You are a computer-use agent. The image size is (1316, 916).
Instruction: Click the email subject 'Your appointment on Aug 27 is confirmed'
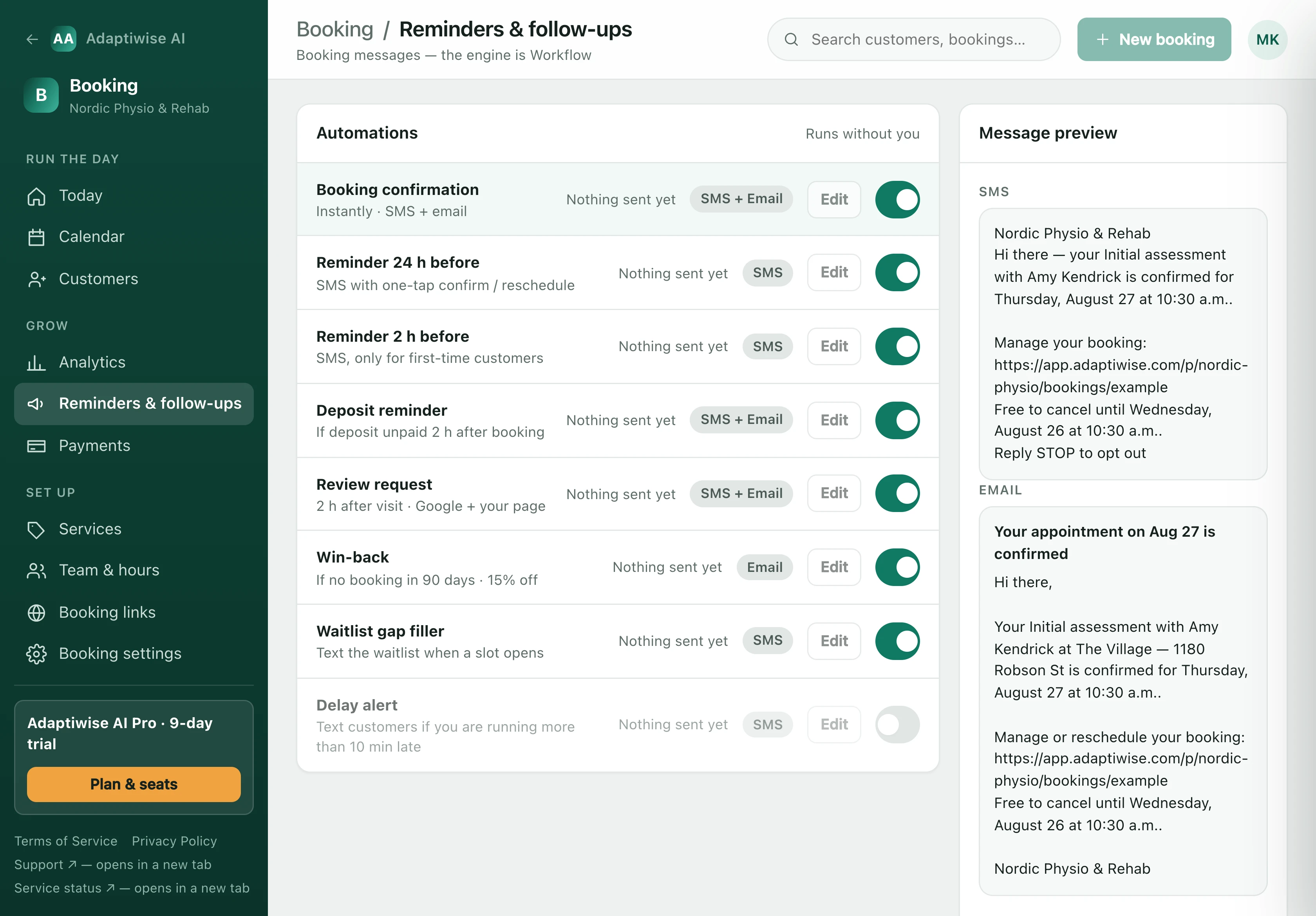1104,543
